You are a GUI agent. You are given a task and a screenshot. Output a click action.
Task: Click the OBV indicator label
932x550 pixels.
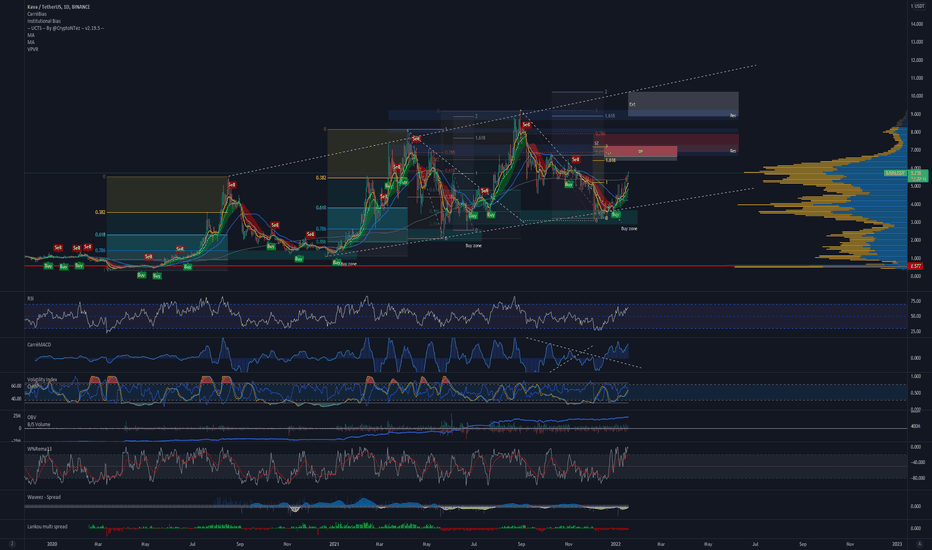pos(32,417)
